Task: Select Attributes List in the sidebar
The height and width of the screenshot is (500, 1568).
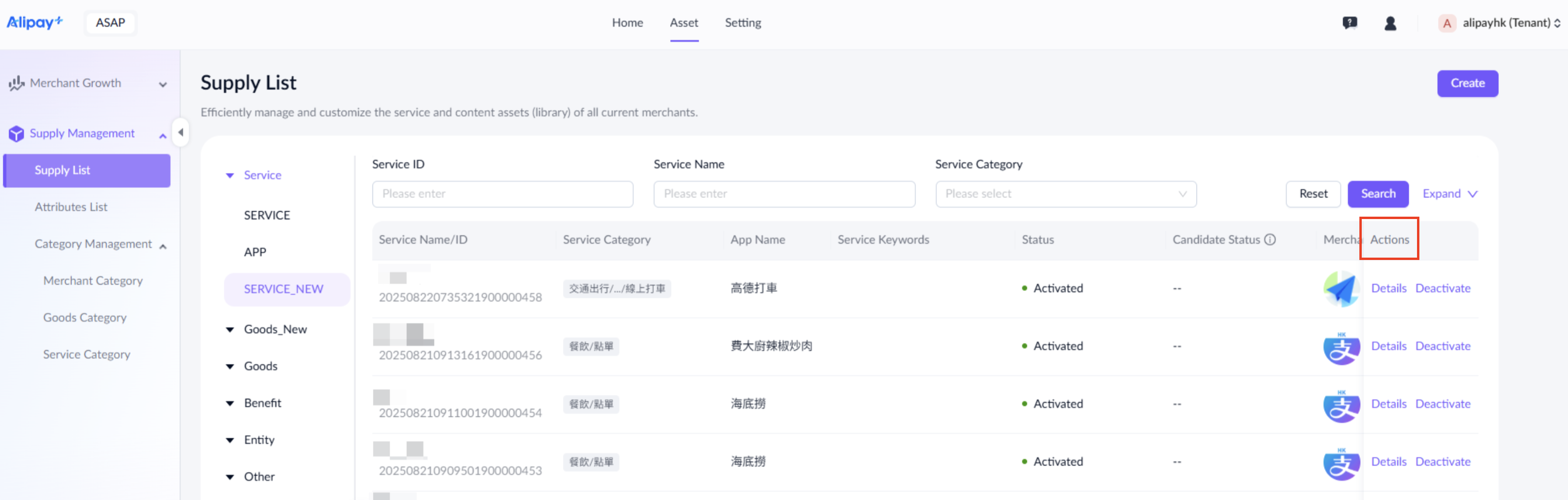Action: (70, 207)
